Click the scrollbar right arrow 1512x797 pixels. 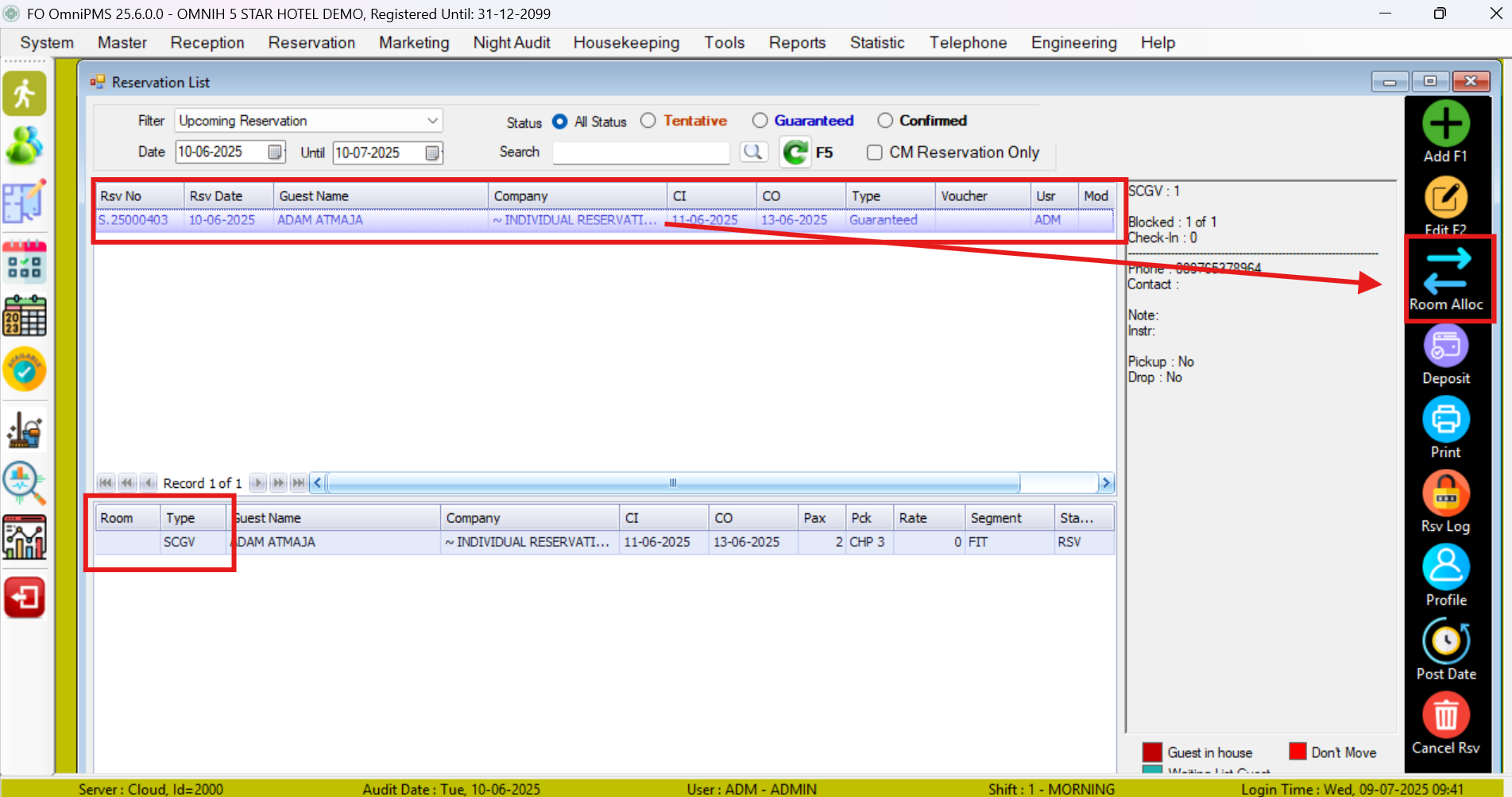pyautogui.click(x=1106, y=482)
